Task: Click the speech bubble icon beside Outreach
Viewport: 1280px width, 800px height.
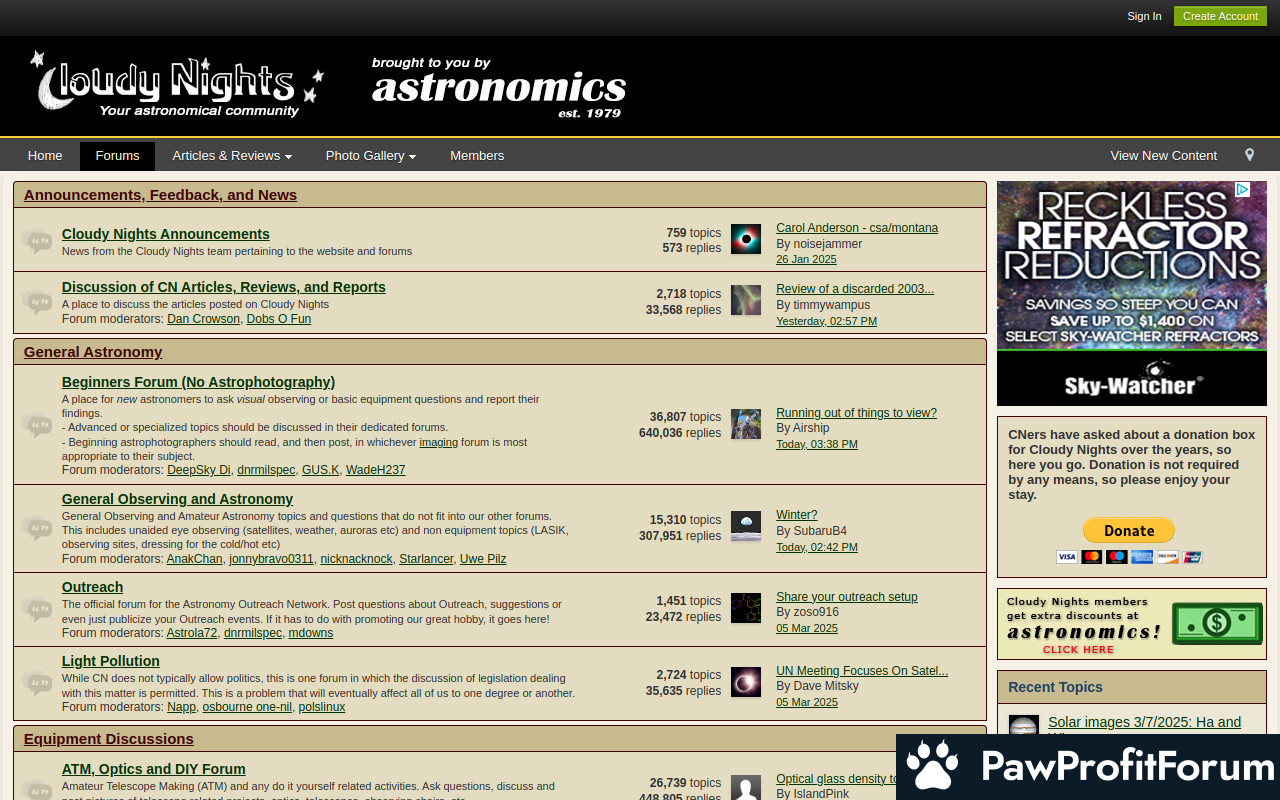Action: tap(37, 609)
